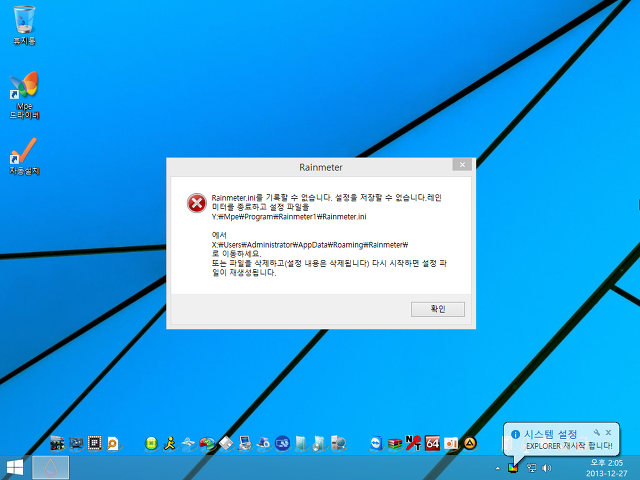Viewport: 640px width, 480px height.
Task: Click the red error icon in dialog
Action: click(196, 203)
